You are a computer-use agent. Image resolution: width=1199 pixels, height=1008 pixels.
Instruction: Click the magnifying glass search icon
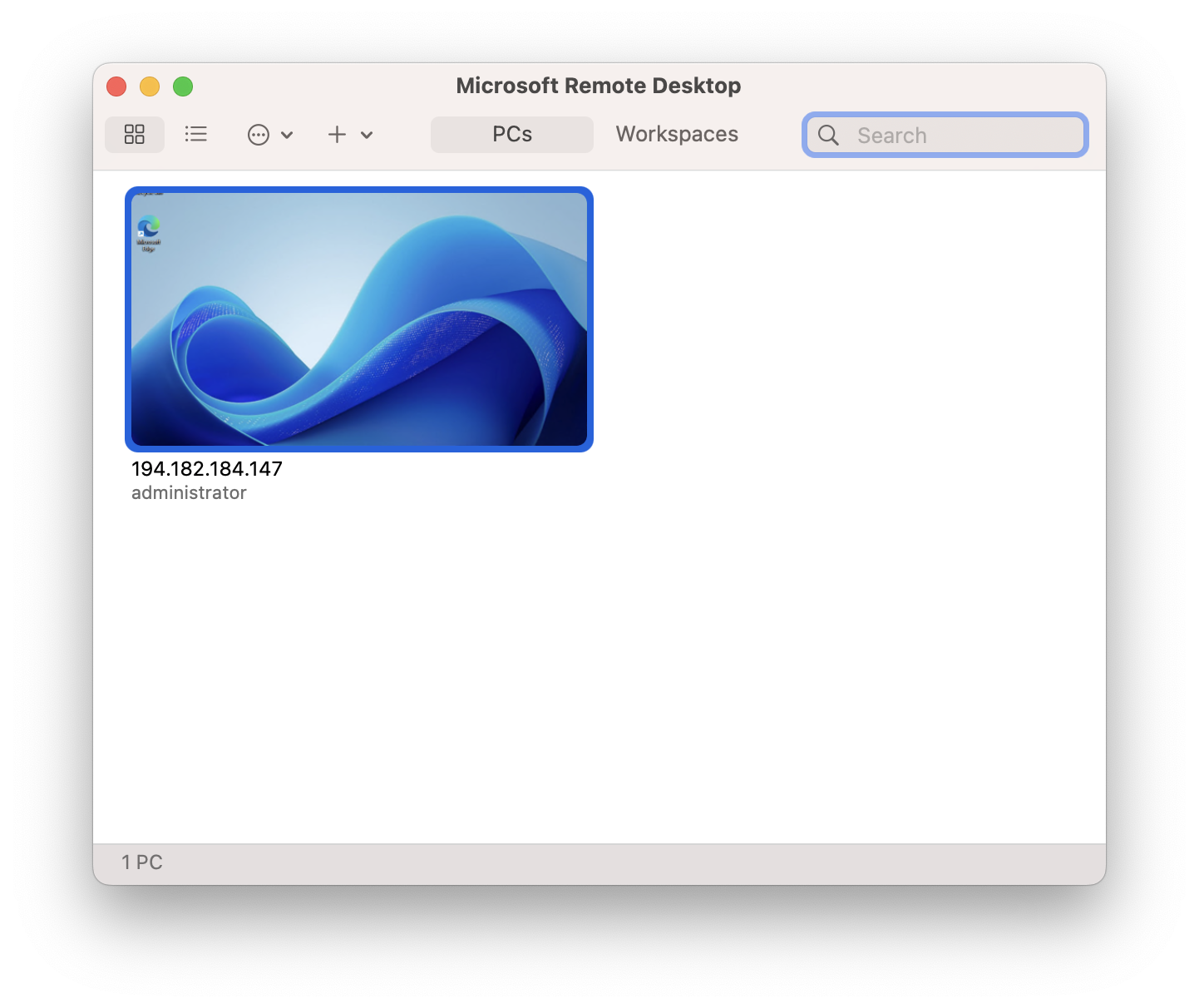click(828, 136)
